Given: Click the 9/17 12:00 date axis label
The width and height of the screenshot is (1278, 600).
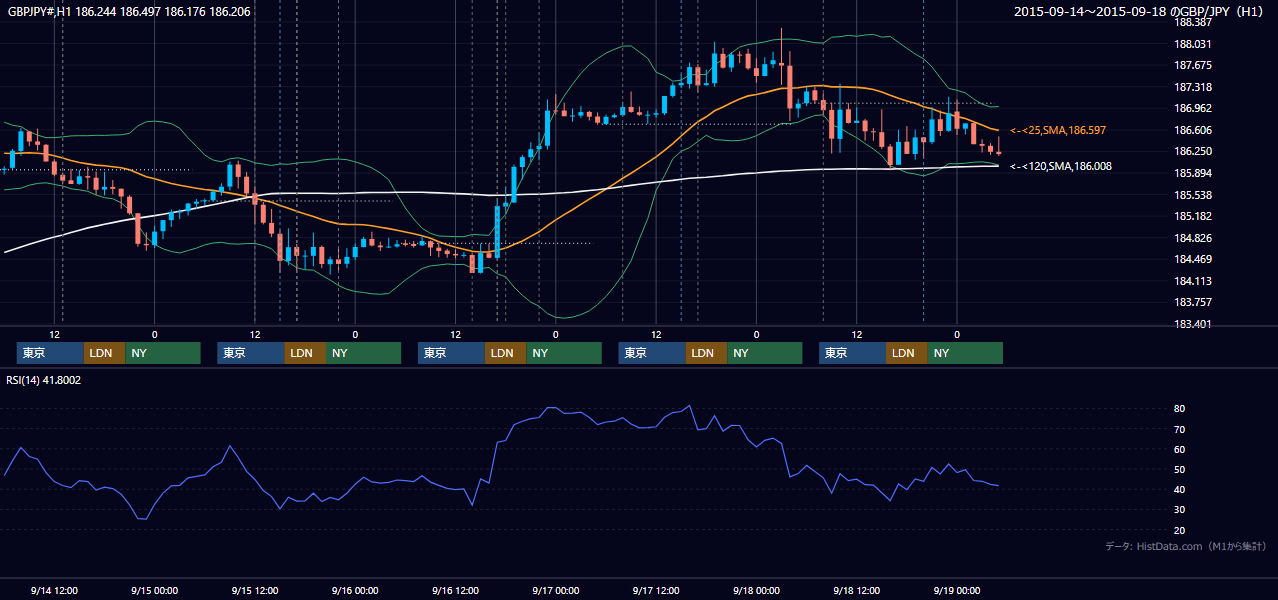Looking at the screenshot, I should point(656,590).
